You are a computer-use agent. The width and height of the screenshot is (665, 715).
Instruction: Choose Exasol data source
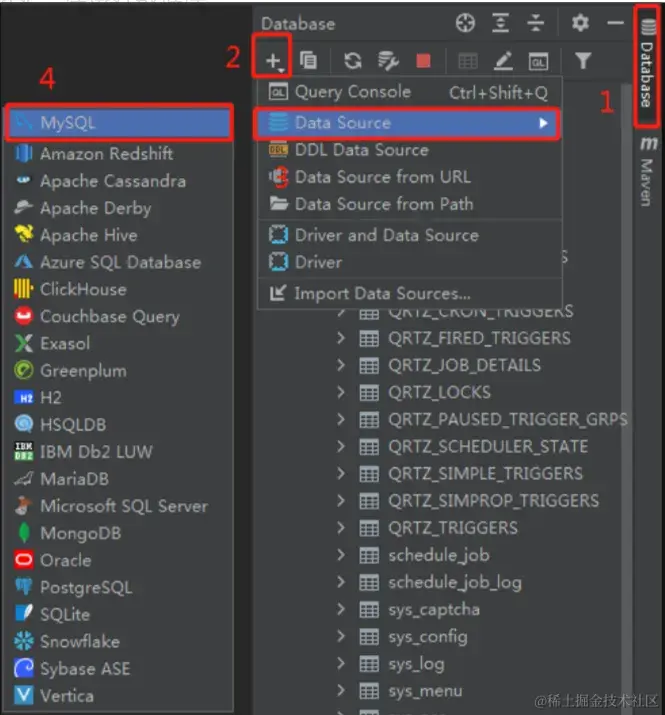click(119, 343)
